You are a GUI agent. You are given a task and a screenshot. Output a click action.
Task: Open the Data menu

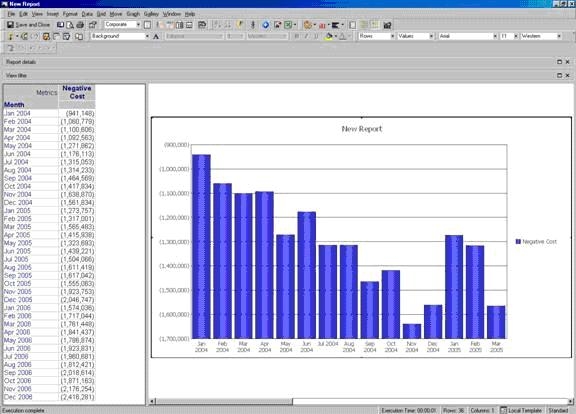click(x=87, y=14)
